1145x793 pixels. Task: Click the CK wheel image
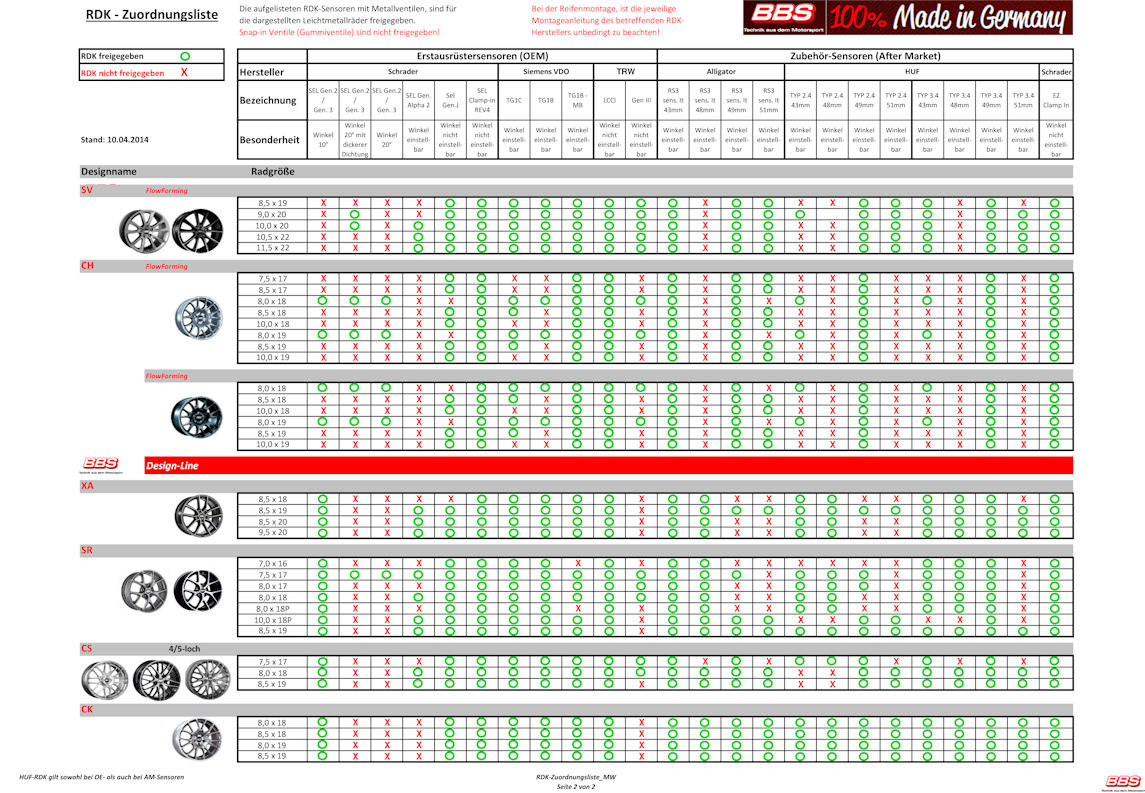pos(200,739)
